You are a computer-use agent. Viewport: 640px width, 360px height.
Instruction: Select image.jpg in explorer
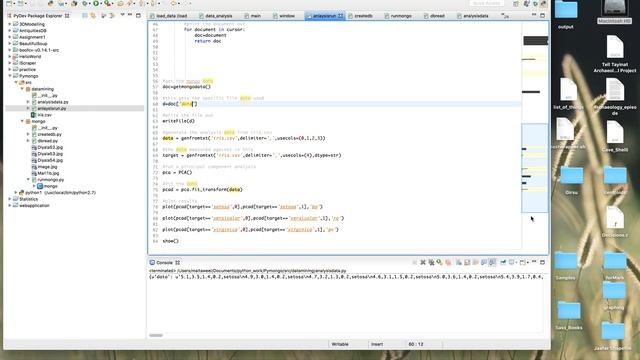[47, 167]
